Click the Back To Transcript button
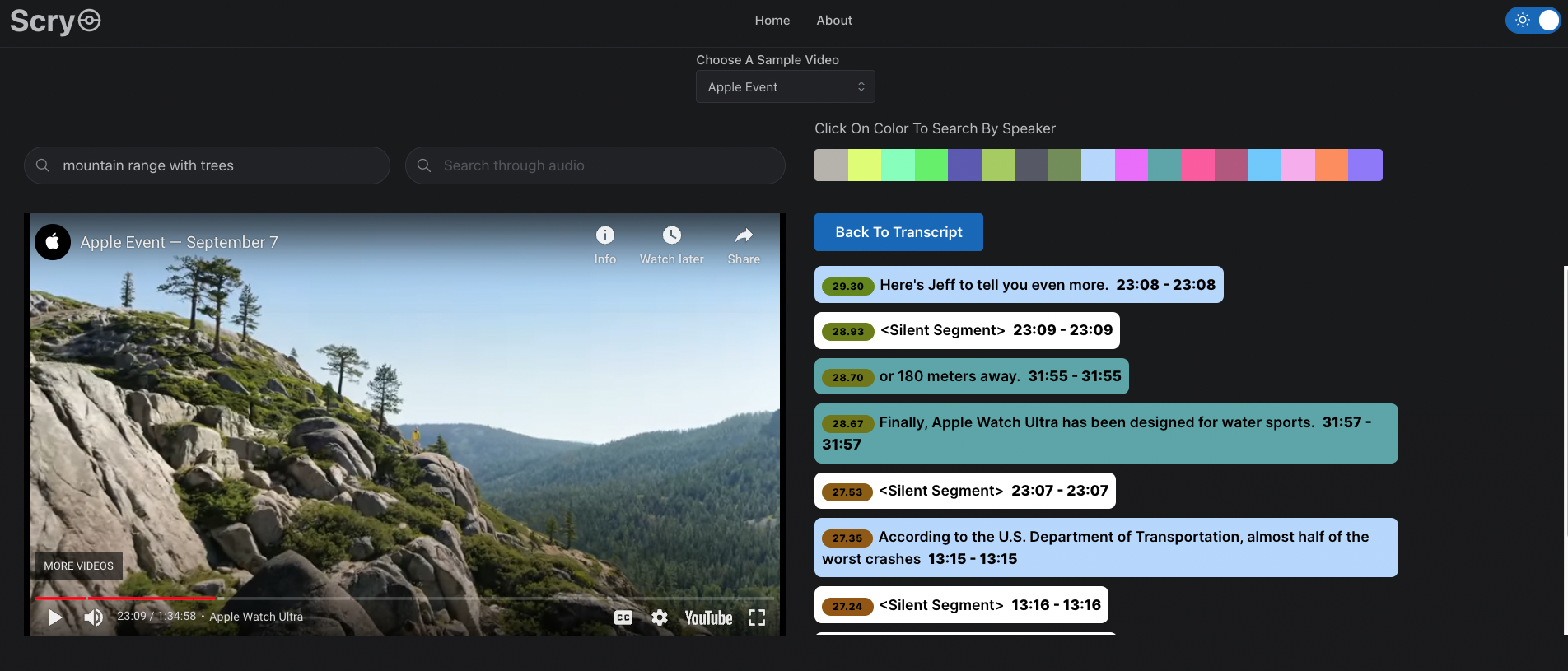This screenshot has height=671, width=1568. coord(898,232)
